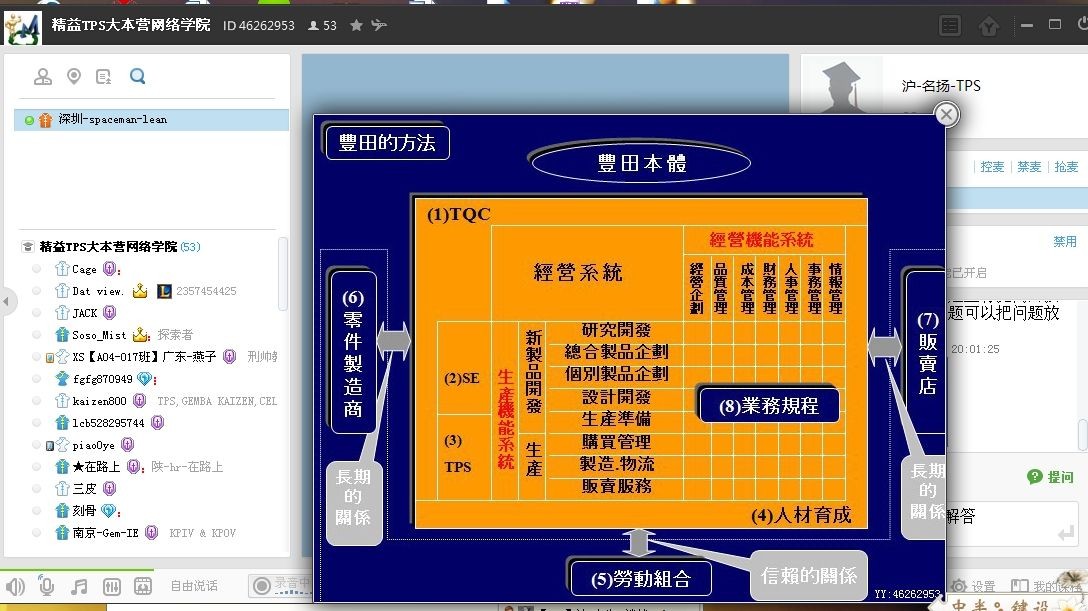Click the airplane icon in title bar
This screenshot has height=611, width=1088.
pyautogui.click(x=379, y=26)
